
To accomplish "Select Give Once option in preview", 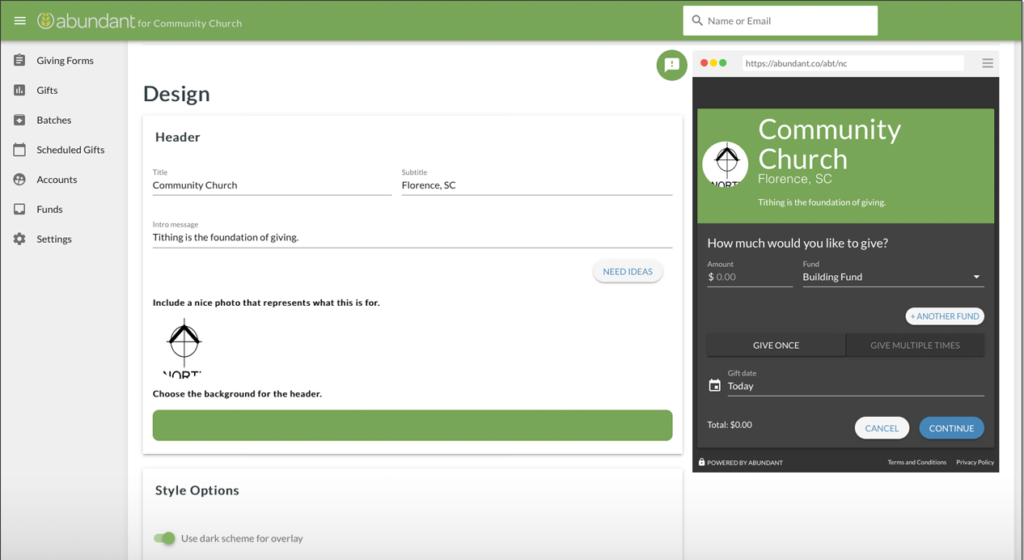I will 775,345.
